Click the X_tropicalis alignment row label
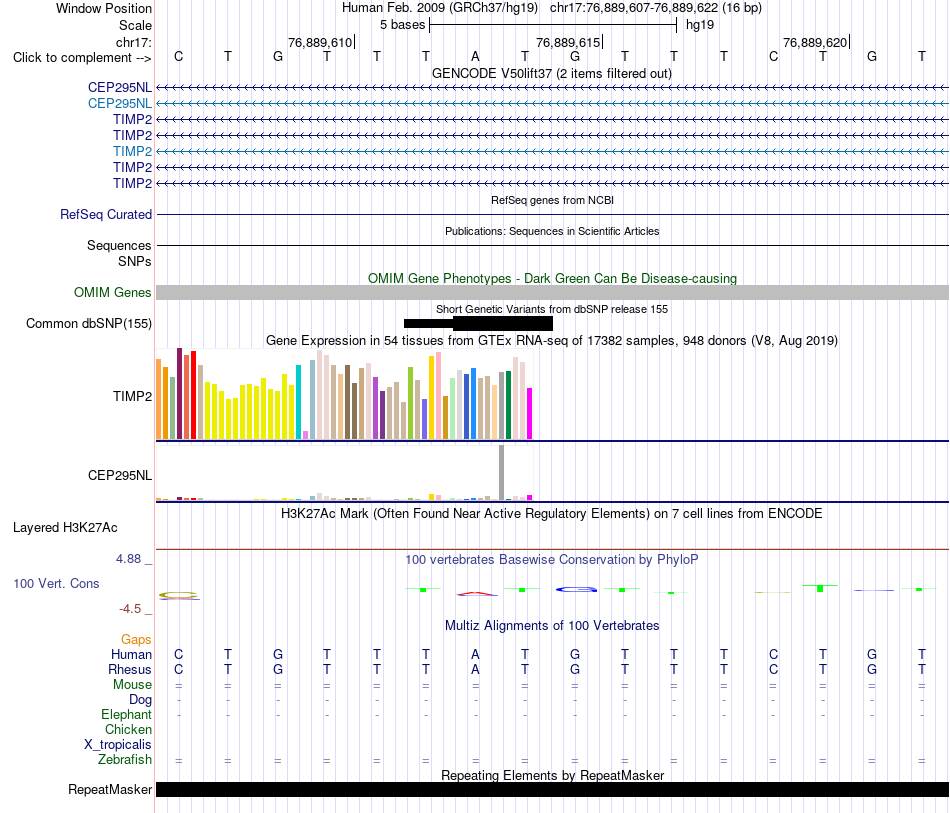Viewport: 950px width, 813px height. (x=118, y=745)
